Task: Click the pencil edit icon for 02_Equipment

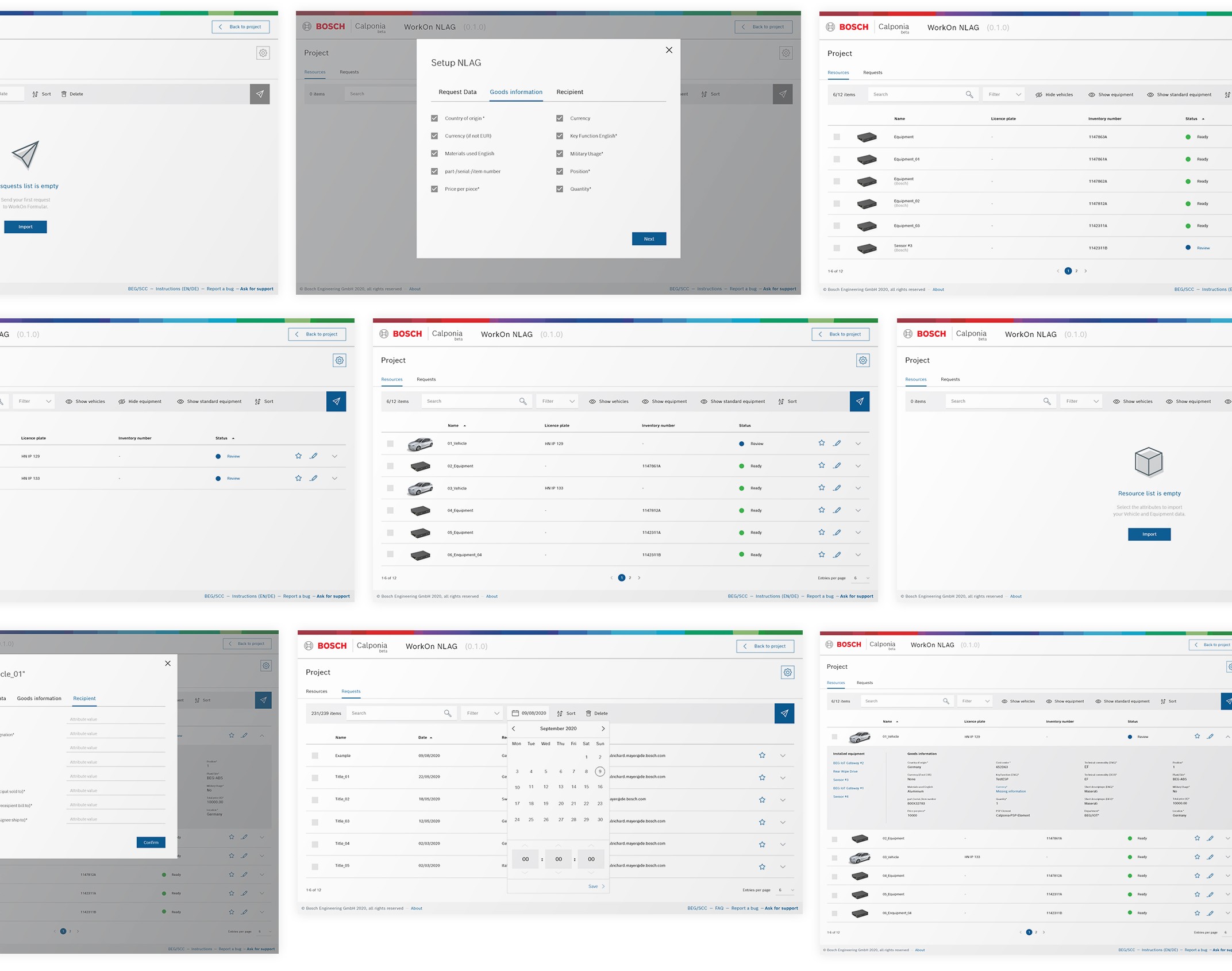Action: [x=837, y=465]
